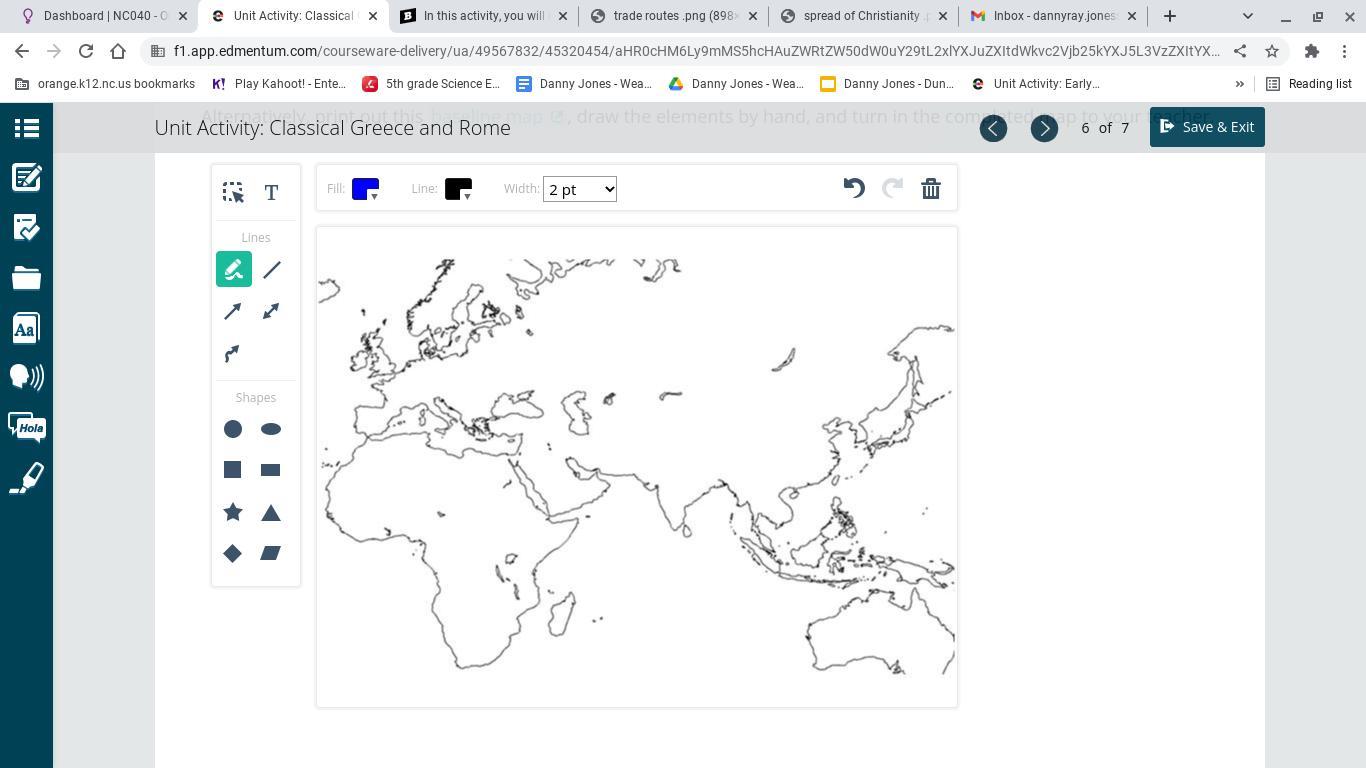Click the Save & Exit button
The image size is (1366, 768).
pyautogui.click(x=1207, y=127)
